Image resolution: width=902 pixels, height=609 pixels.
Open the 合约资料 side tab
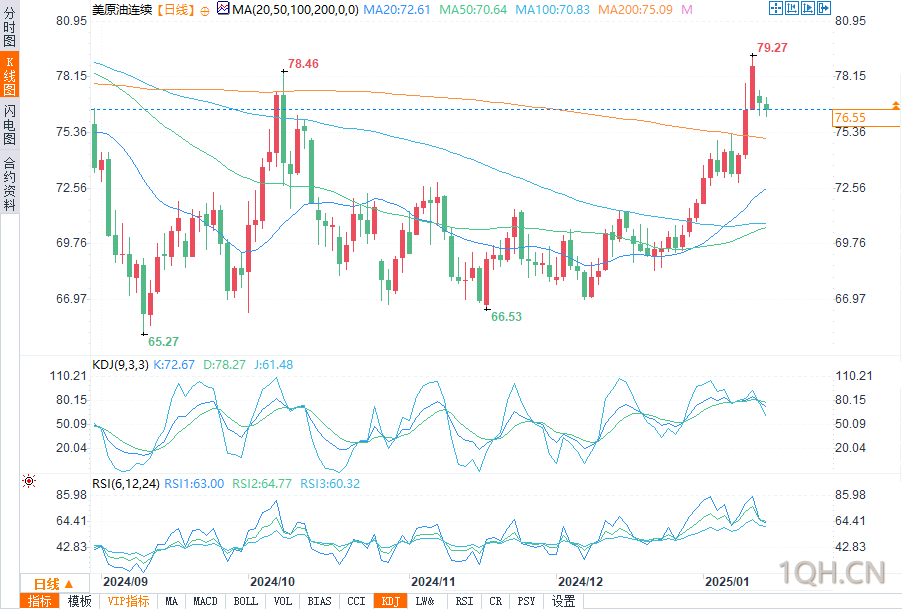pyautogui.click(x=9, y=183)
